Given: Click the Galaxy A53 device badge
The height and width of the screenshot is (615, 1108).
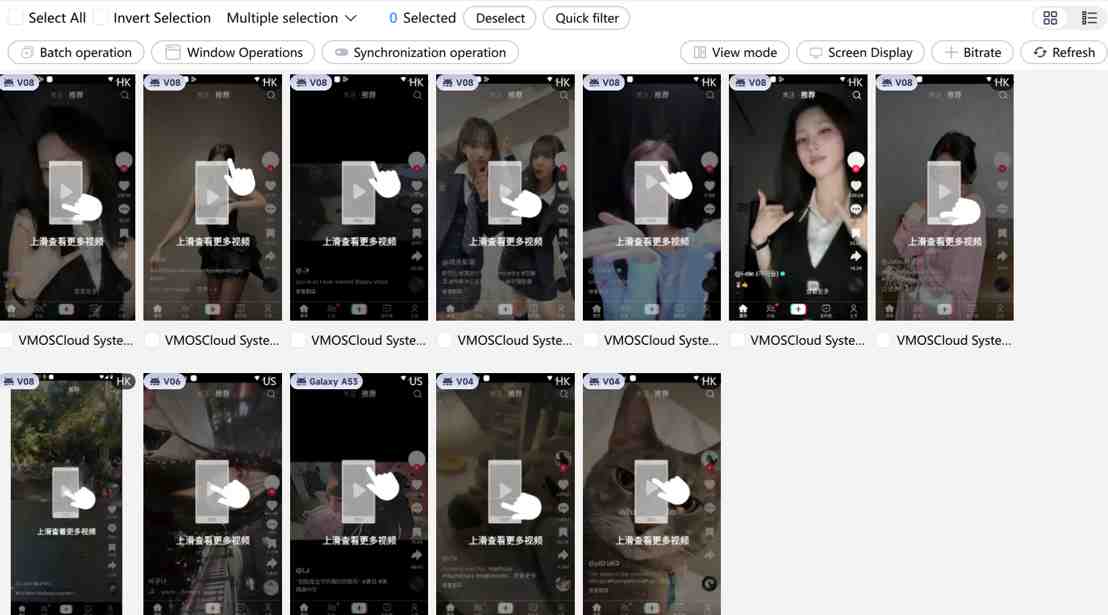Looking at the screenshot, I should (325, 381).
